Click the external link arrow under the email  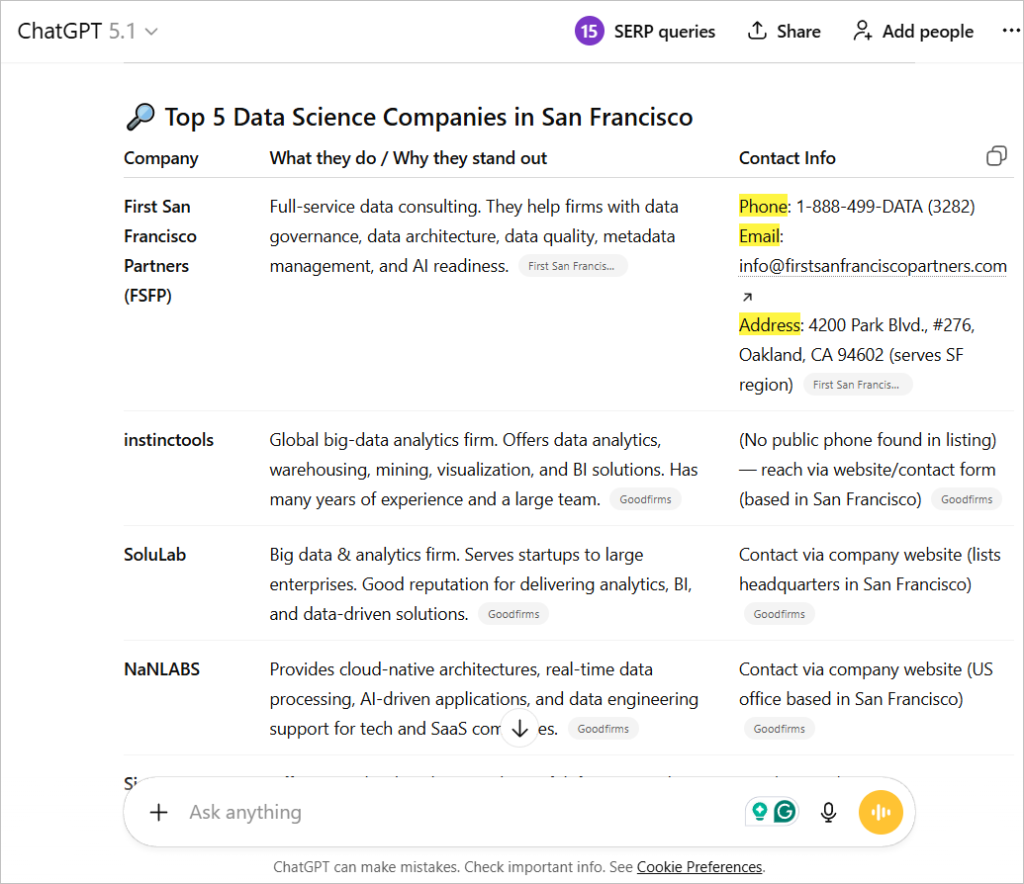tap(746, 296)
